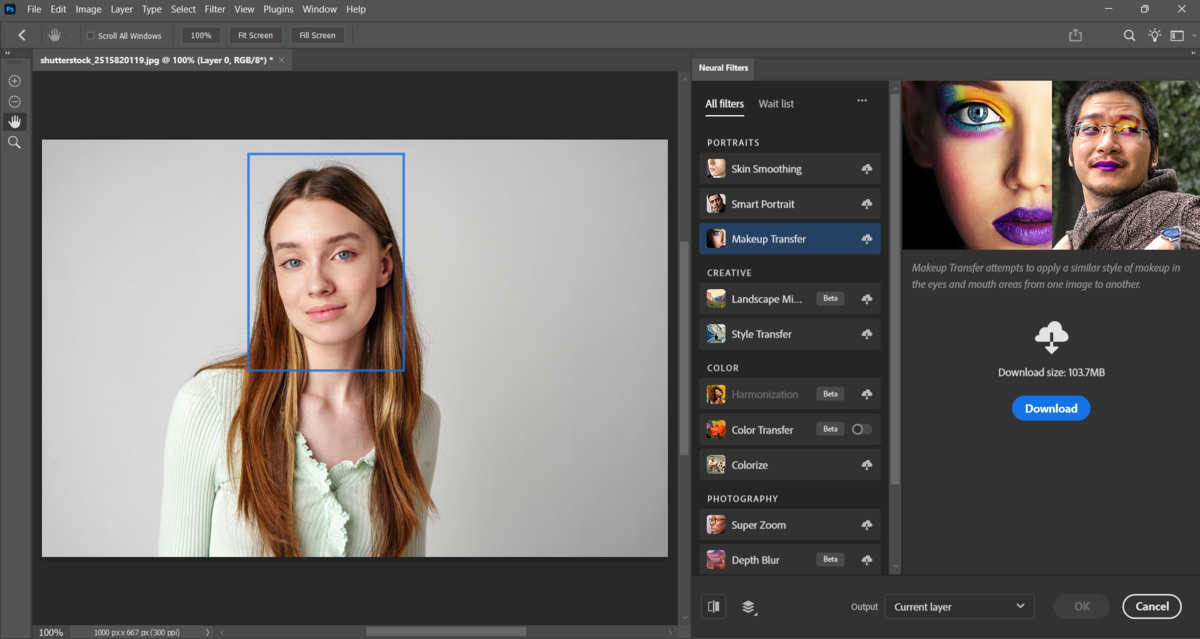Click Makeup Transfer cloud download icon
This screenshot has width=1200, height=639.
point(867,239)
